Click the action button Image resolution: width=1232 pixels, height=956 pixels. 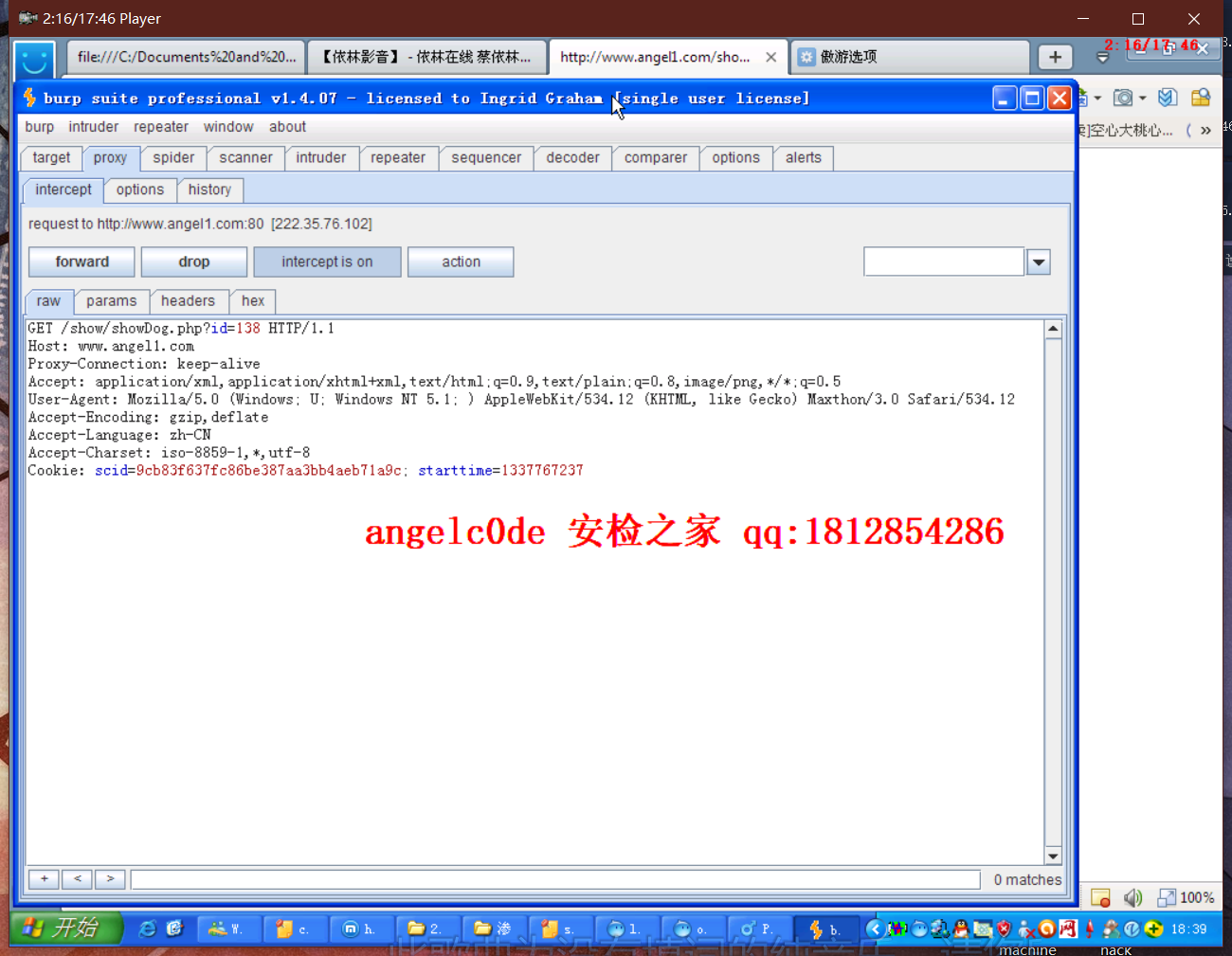(461, 262)
